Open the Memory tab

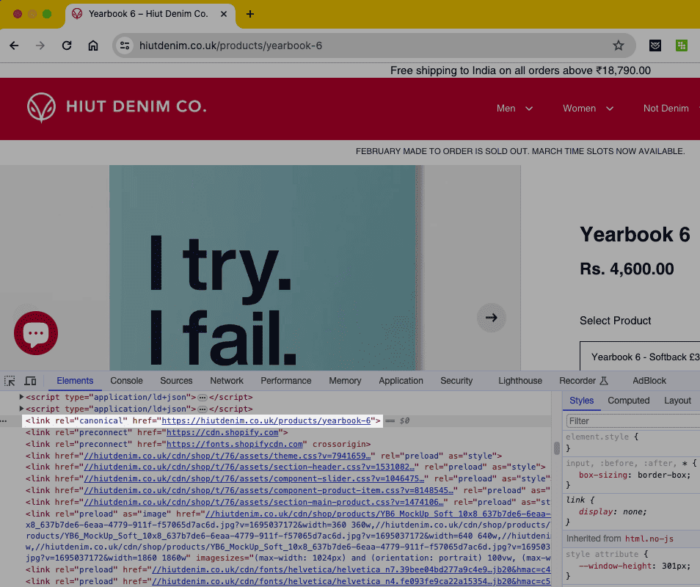point(345,381)
